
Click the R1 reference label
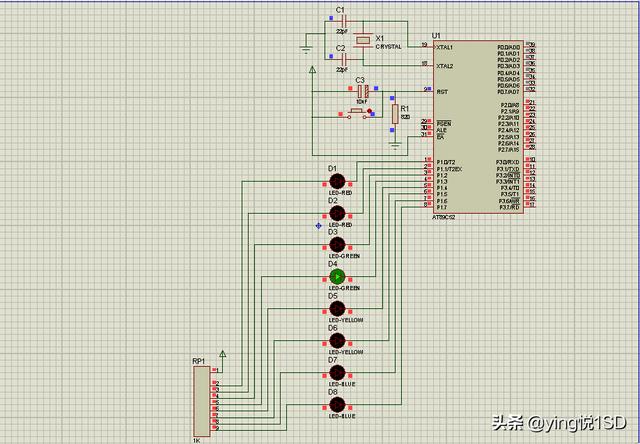(x=404, y=109)
